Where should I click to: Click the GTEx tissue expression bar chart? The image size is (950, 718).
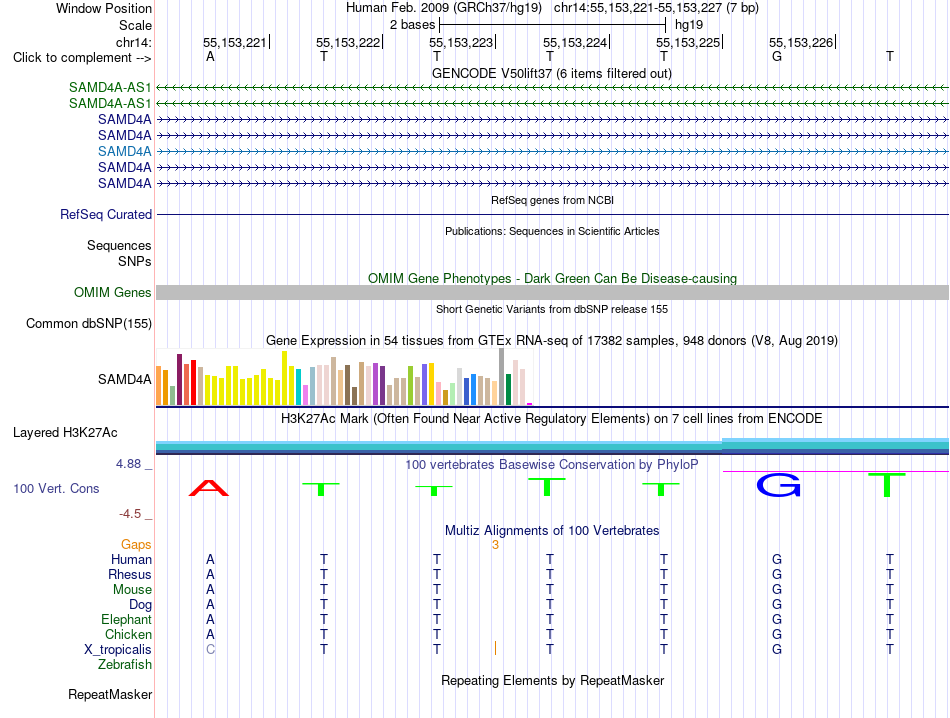coord(344,377)
